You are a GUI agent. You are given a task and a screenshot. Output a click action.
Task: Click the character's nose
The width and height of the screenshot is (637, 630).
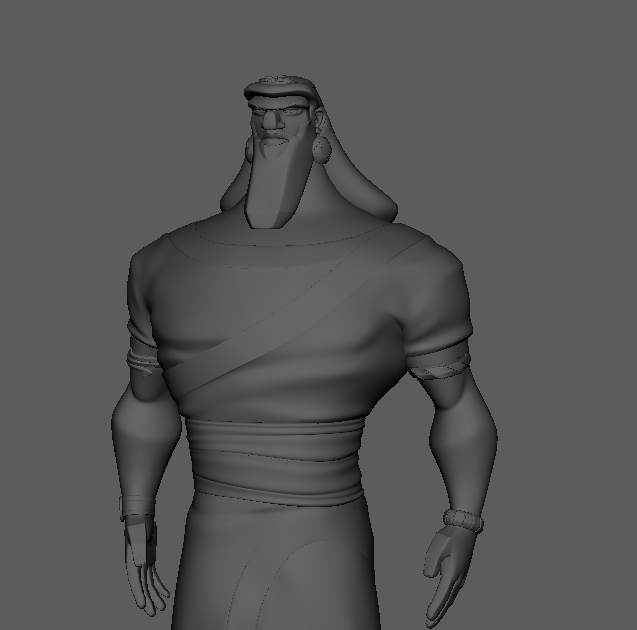pyautogui.click(x=273, y=125)
